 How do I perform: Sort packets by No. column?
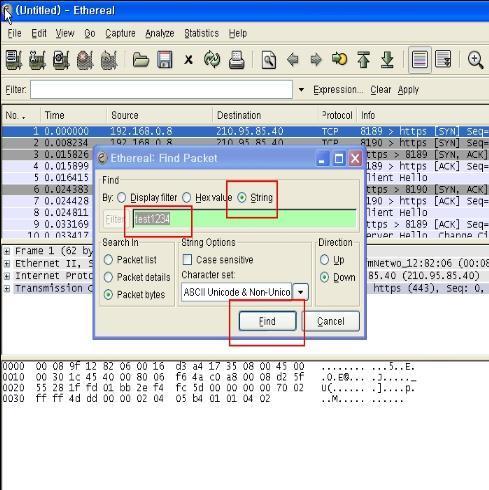[21, 115]
